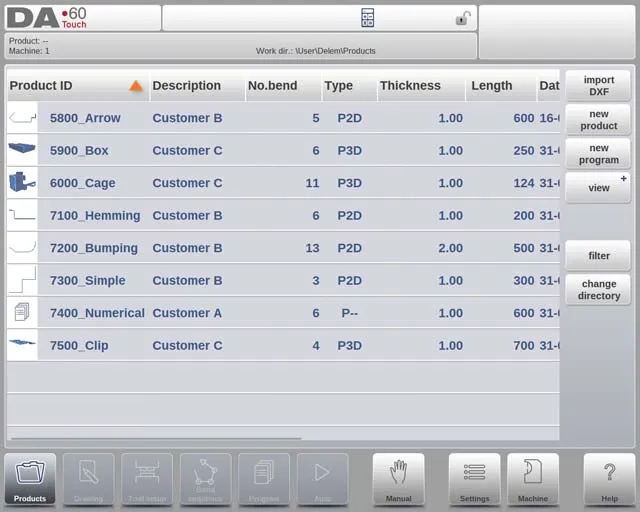Image resolution: width=640 pixels, height=512 pixels.
Task: Open the Settings mode
Action: click(474, 479)
